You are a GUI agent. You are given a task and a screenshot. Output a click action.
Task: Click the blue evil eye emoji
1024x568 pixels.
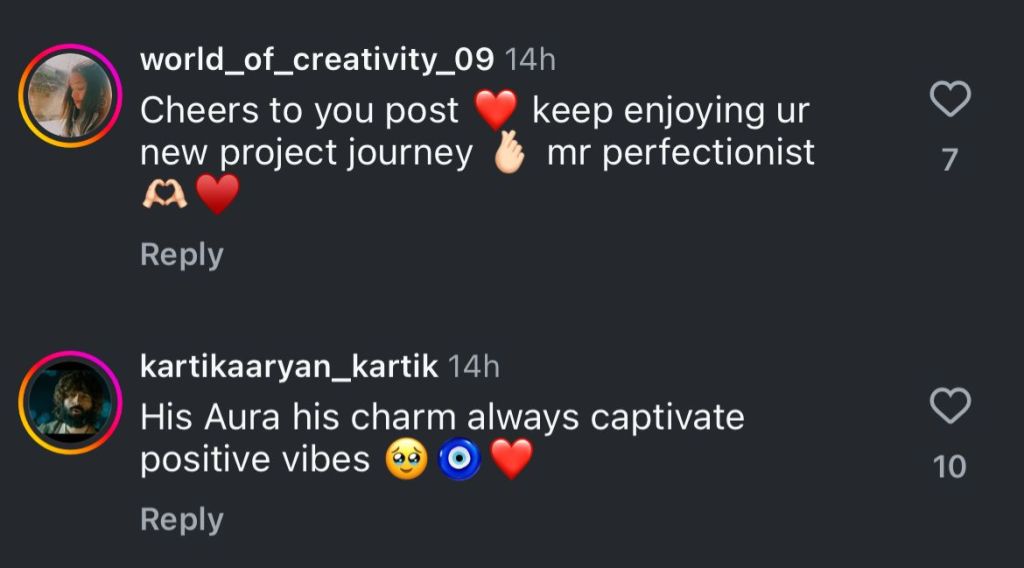pos(460,460)
